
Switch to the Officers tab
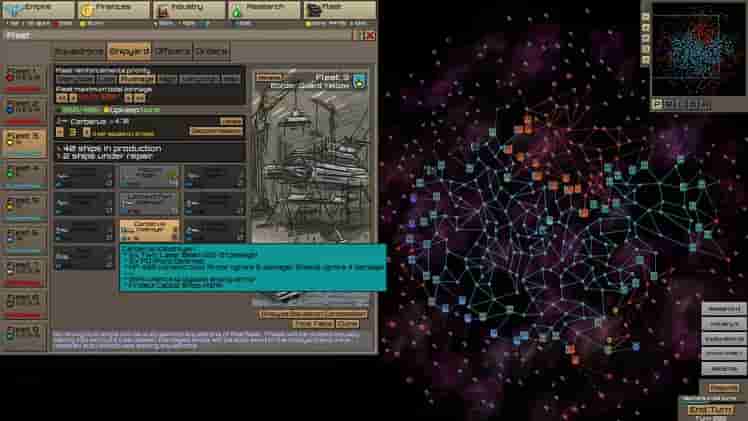(173, 50)
